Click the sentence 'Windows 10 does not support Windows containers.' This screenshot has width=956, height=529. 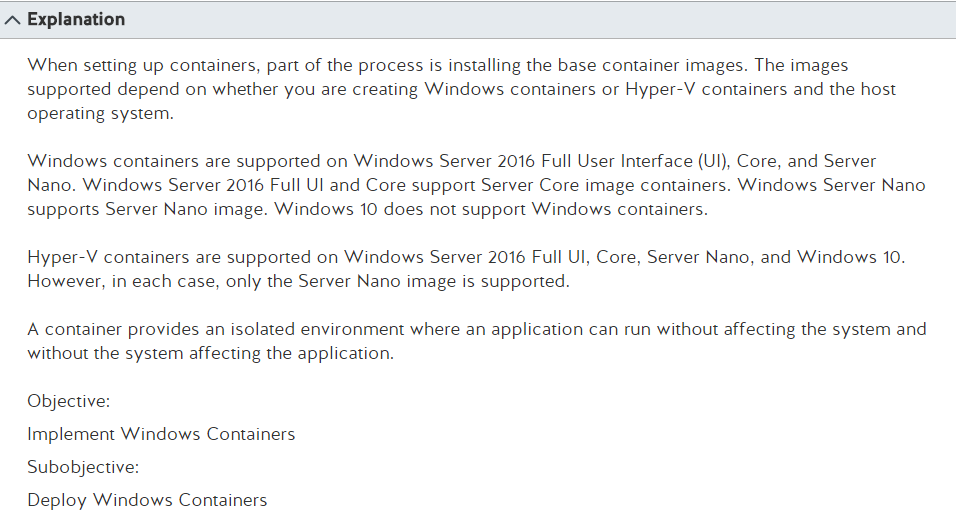tap(491, 209)
